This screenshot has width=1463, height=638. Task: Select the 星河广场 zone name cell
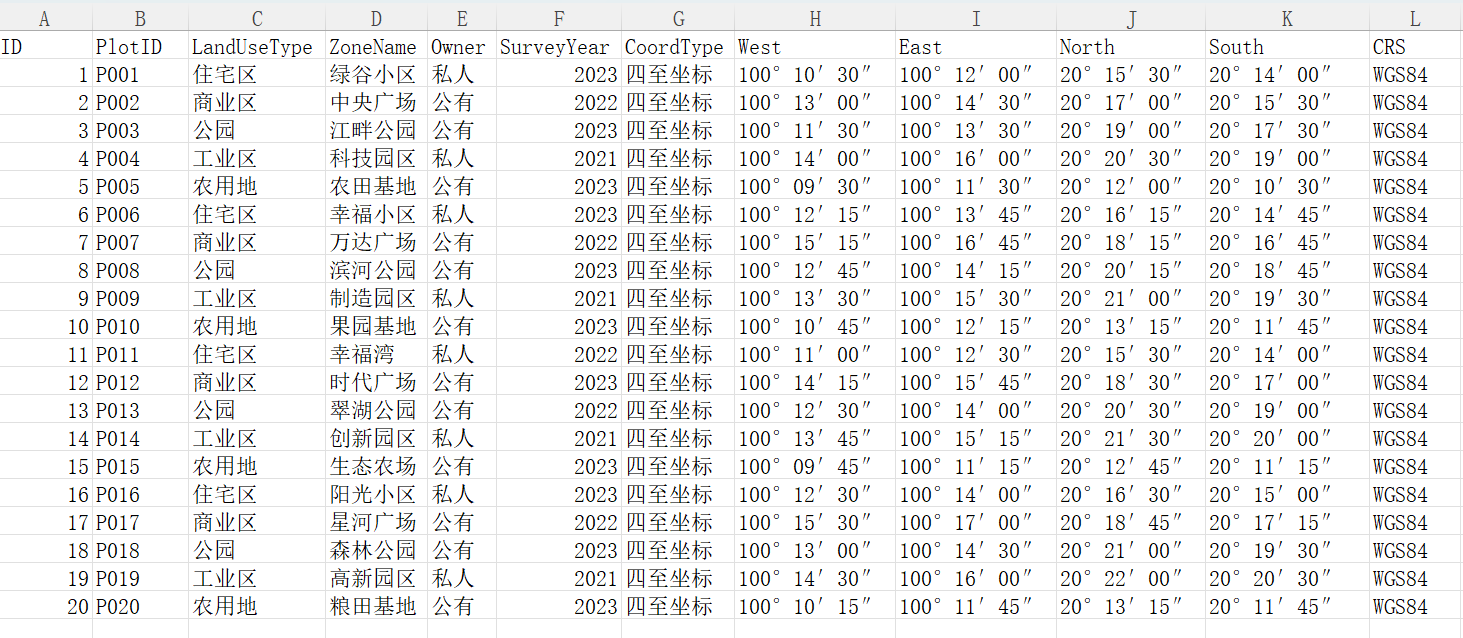(x=376, y=522)
